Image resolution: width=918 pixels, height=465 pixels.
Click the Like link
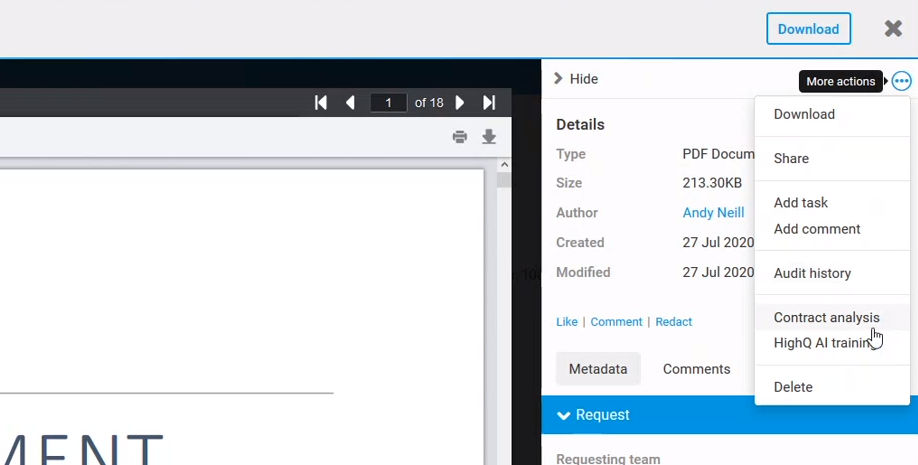(567, 322)
